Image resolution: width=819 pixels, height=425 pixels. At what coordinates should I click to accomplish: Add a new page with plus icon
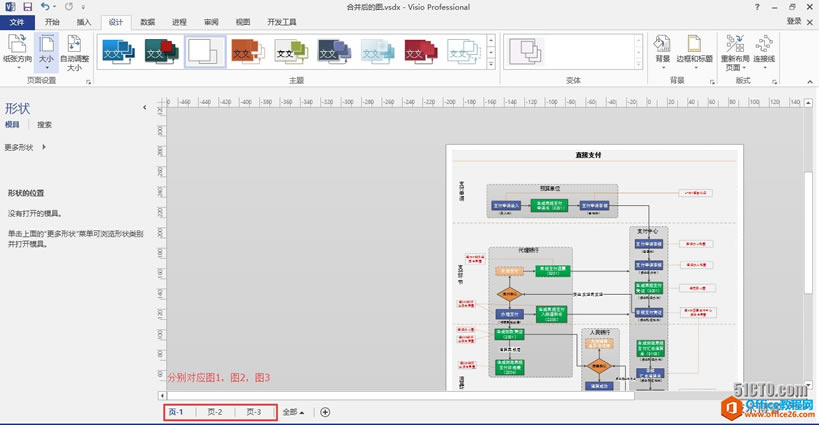point(325,412)
